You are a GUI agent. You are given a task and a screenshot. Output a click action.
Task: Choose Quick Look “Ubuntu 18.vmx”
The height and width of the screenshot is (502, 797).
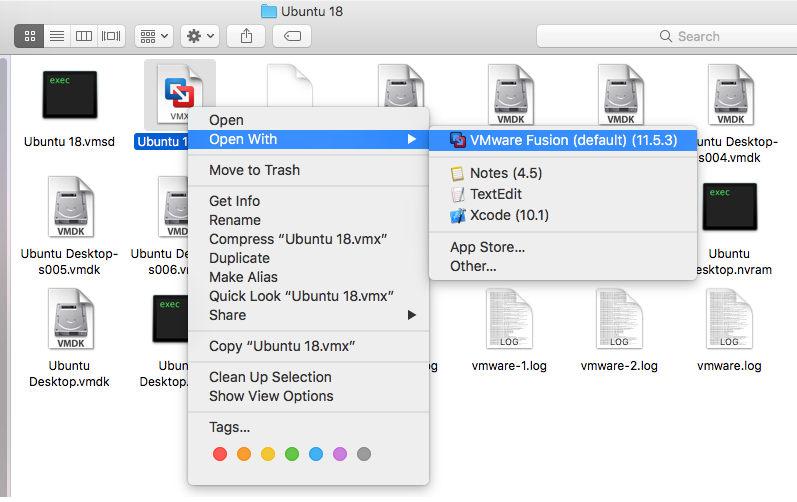point(308,296)
